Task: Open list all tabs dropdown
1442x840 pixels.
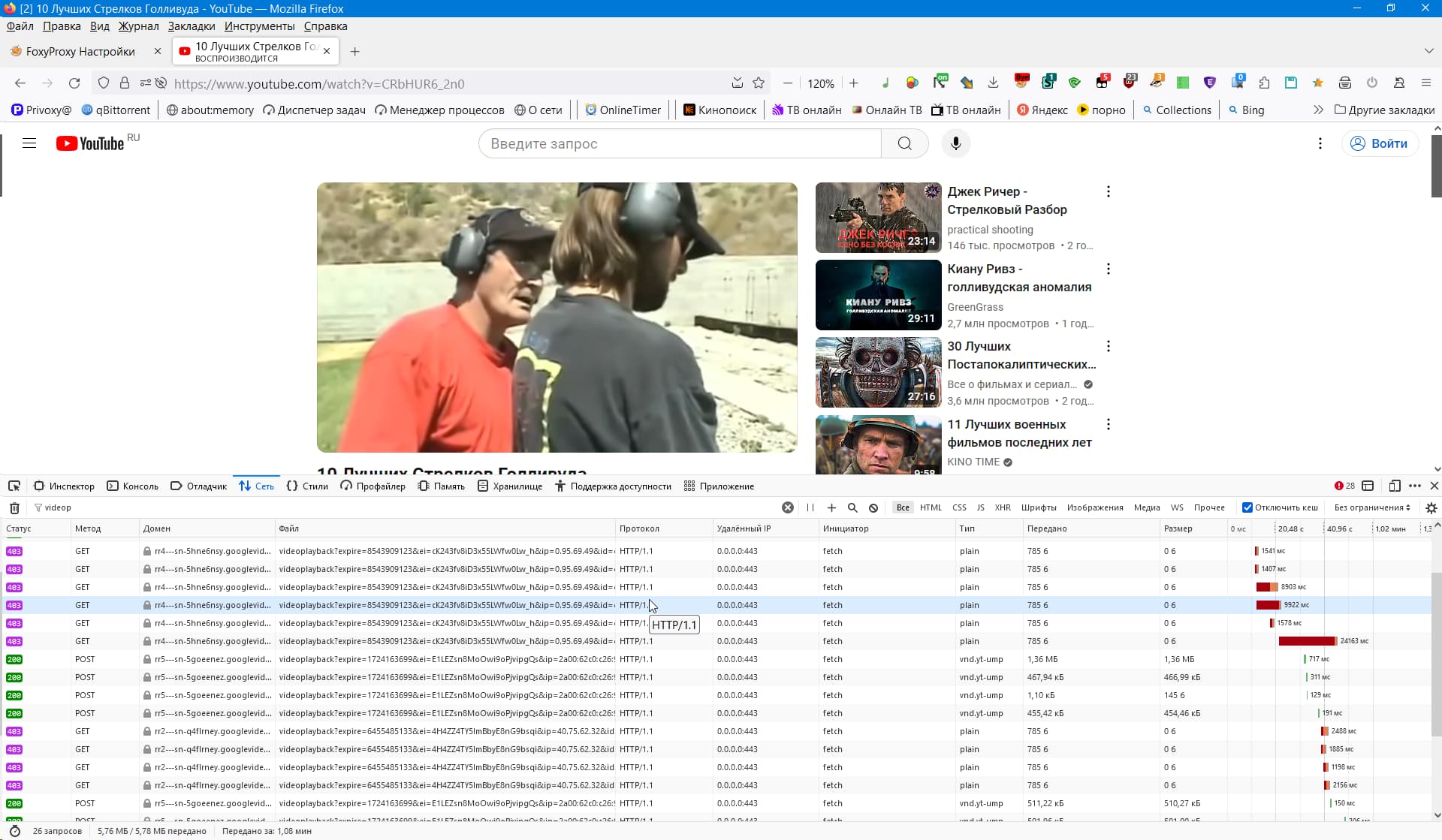Action: [1428, 51]
